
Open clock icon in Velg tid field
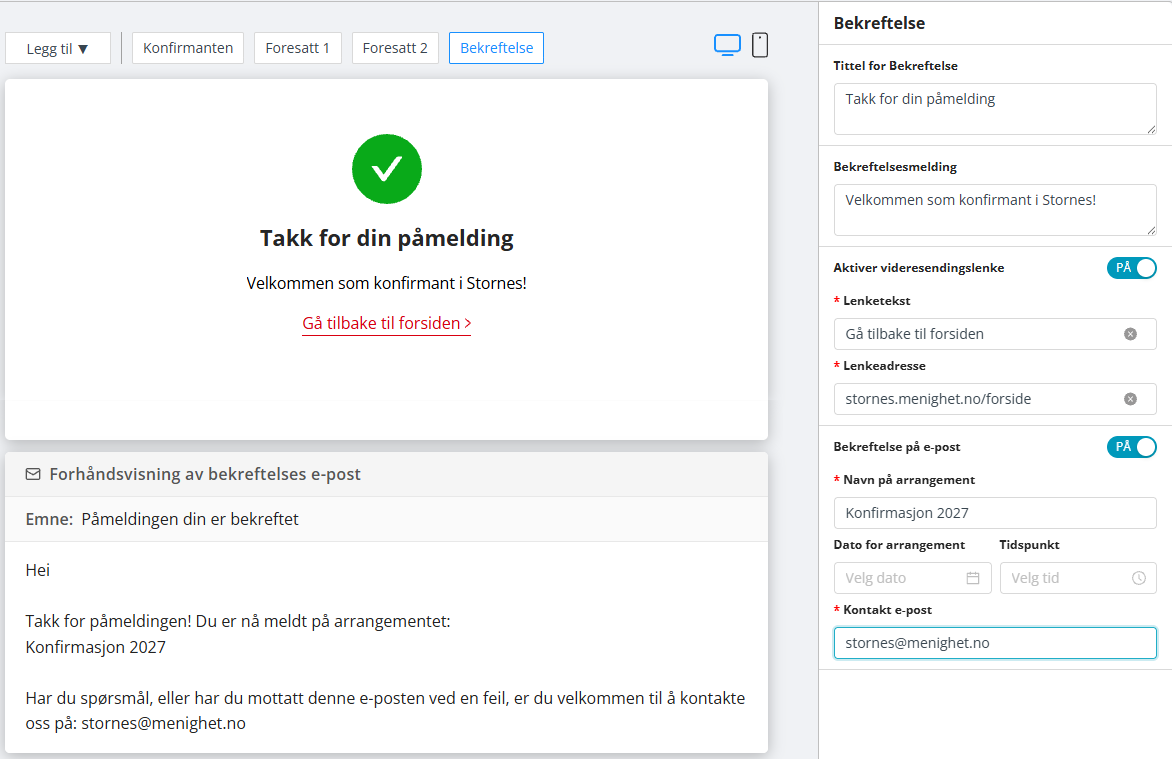coord(1138,578)
